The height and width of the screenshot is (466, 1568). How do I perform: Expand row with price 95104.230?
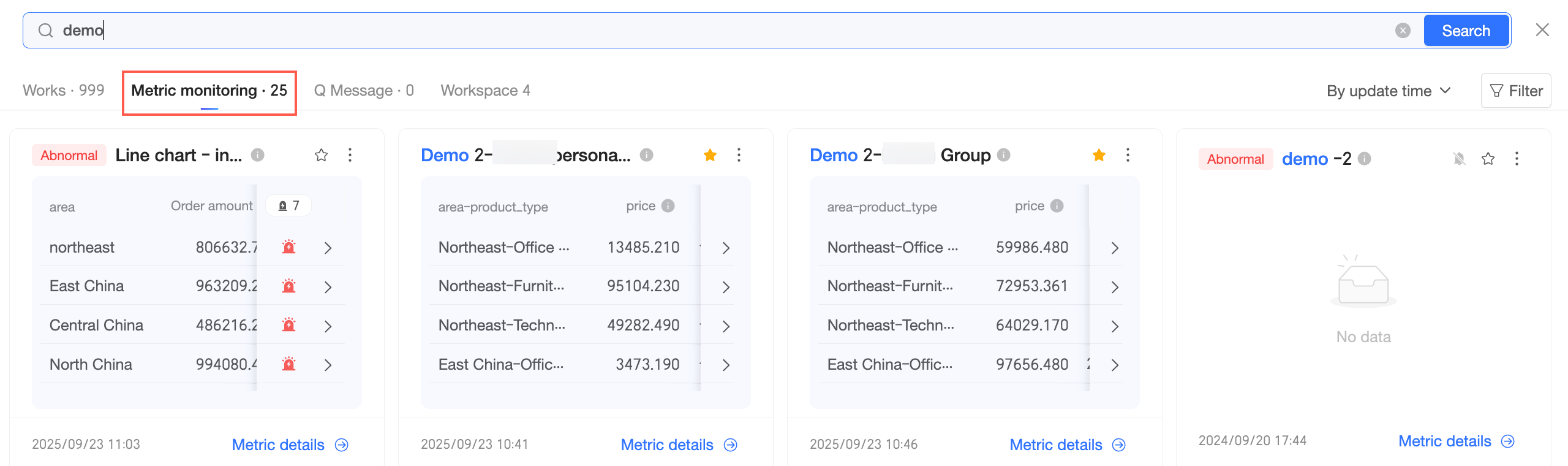coord(726,287)
